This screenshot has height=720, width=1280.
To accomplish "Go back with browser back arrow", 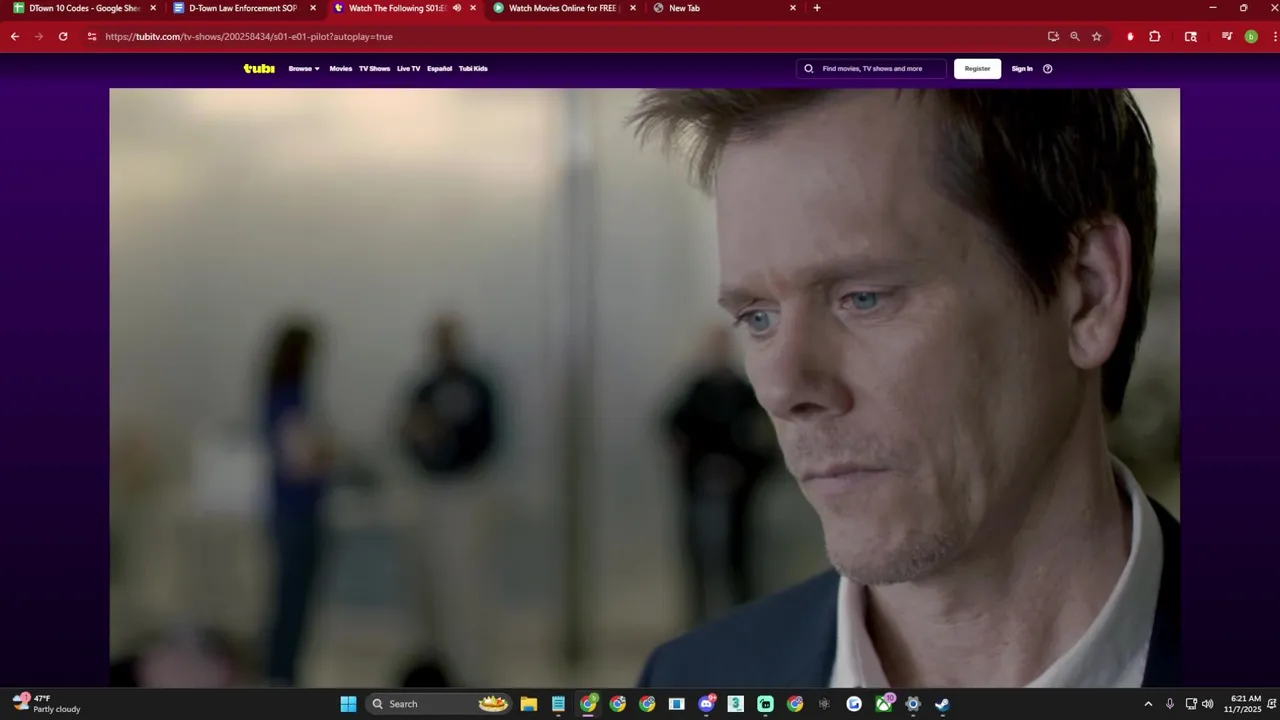I will 15,36.
